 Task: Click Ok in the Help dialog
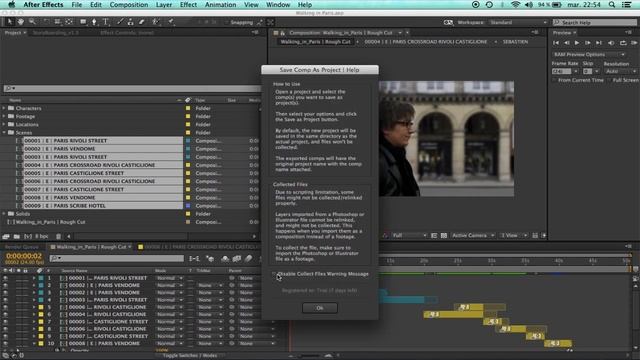tap(320, 308)
